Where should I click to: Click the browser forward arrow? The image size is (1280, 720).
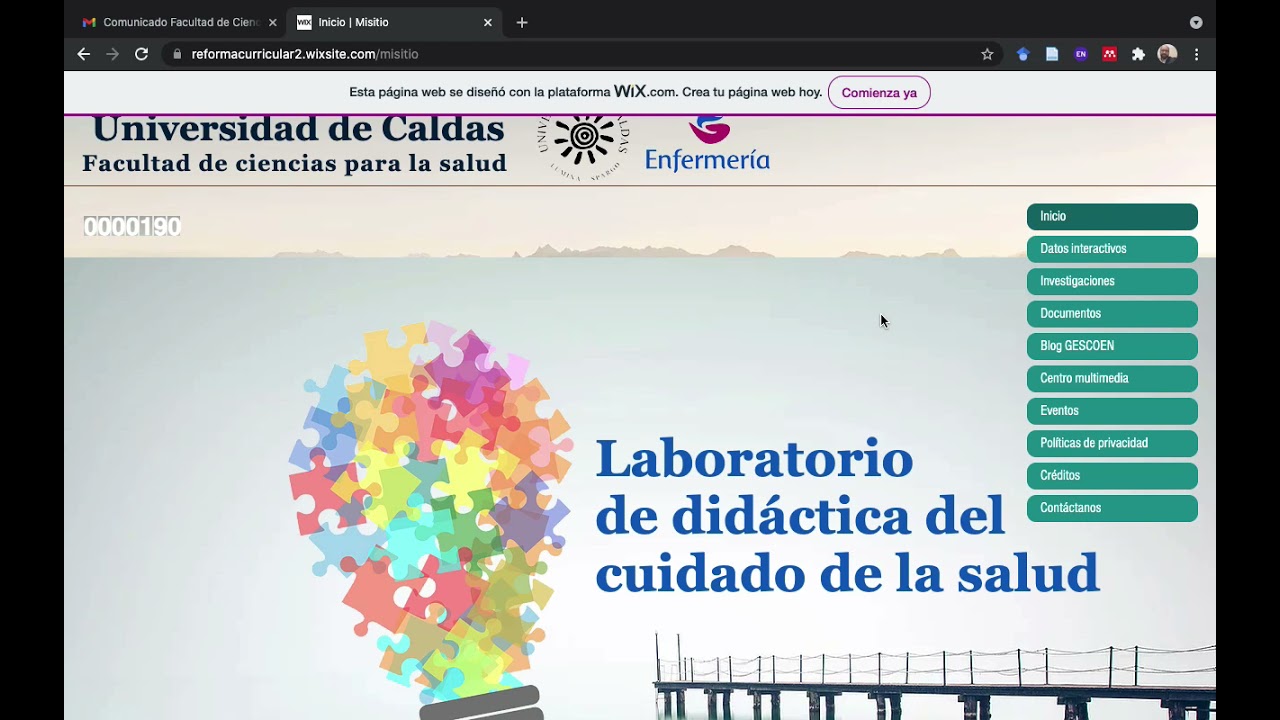pos(112,54)
